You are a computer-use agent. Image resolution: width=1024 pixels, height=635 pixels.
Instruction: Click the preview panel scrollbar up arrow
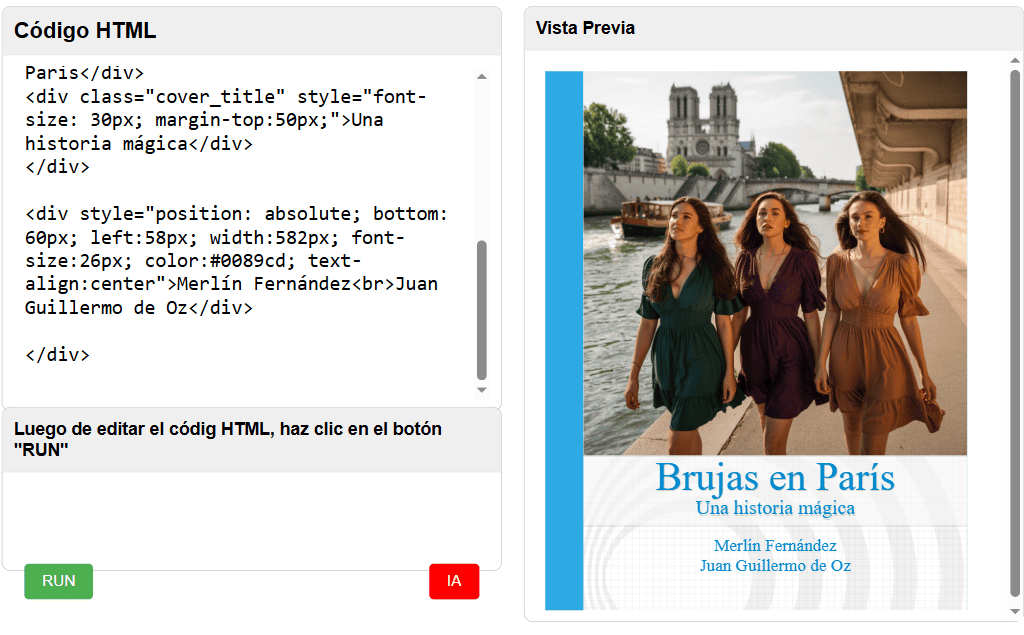tap(1015, 61)
